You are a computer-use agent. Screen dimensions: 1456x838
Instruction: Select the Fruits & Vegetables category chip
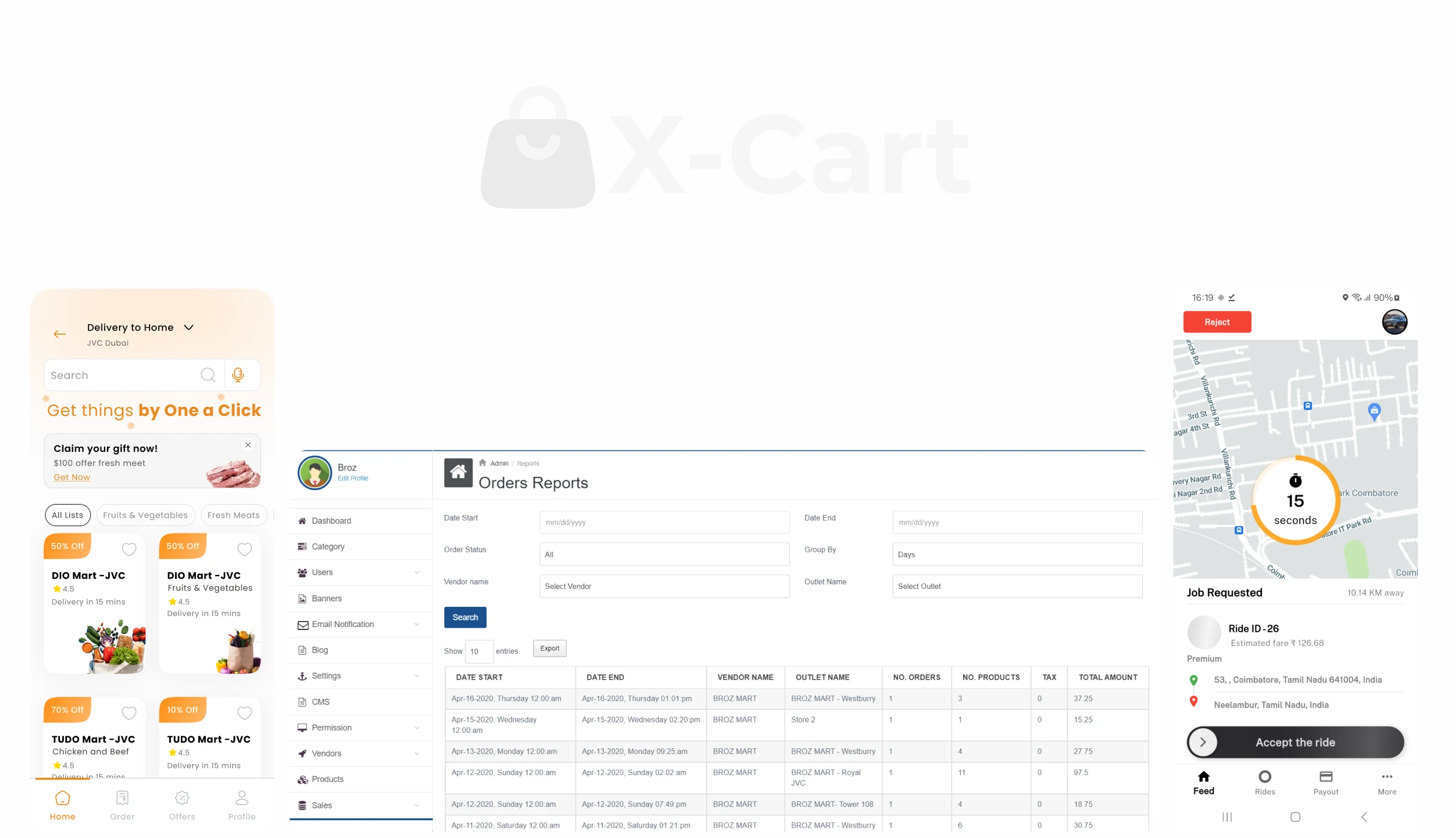(146, 515)
